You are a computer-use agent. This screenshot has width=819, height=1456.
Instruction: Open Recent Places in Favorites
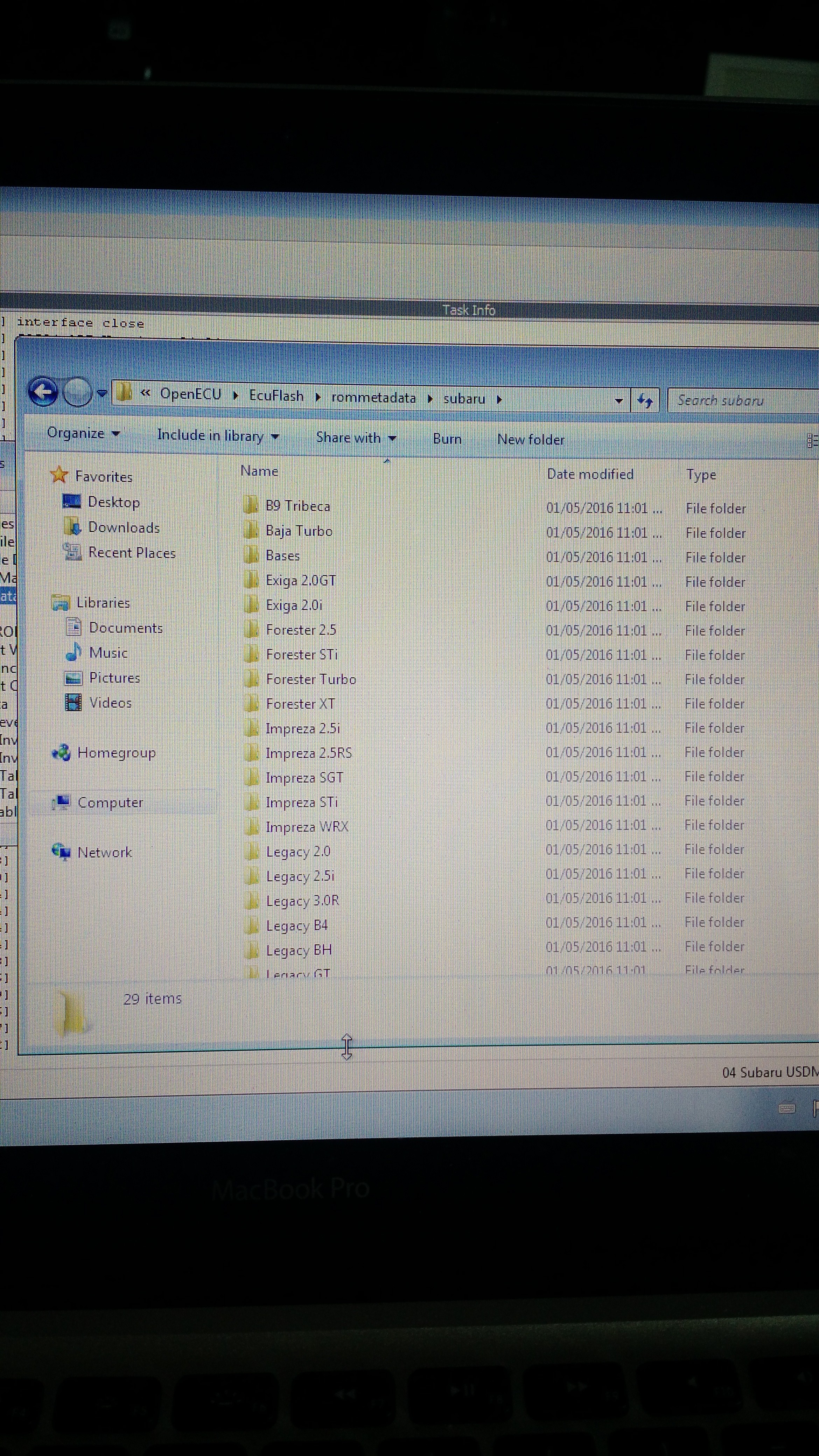[x=120, y=552]
